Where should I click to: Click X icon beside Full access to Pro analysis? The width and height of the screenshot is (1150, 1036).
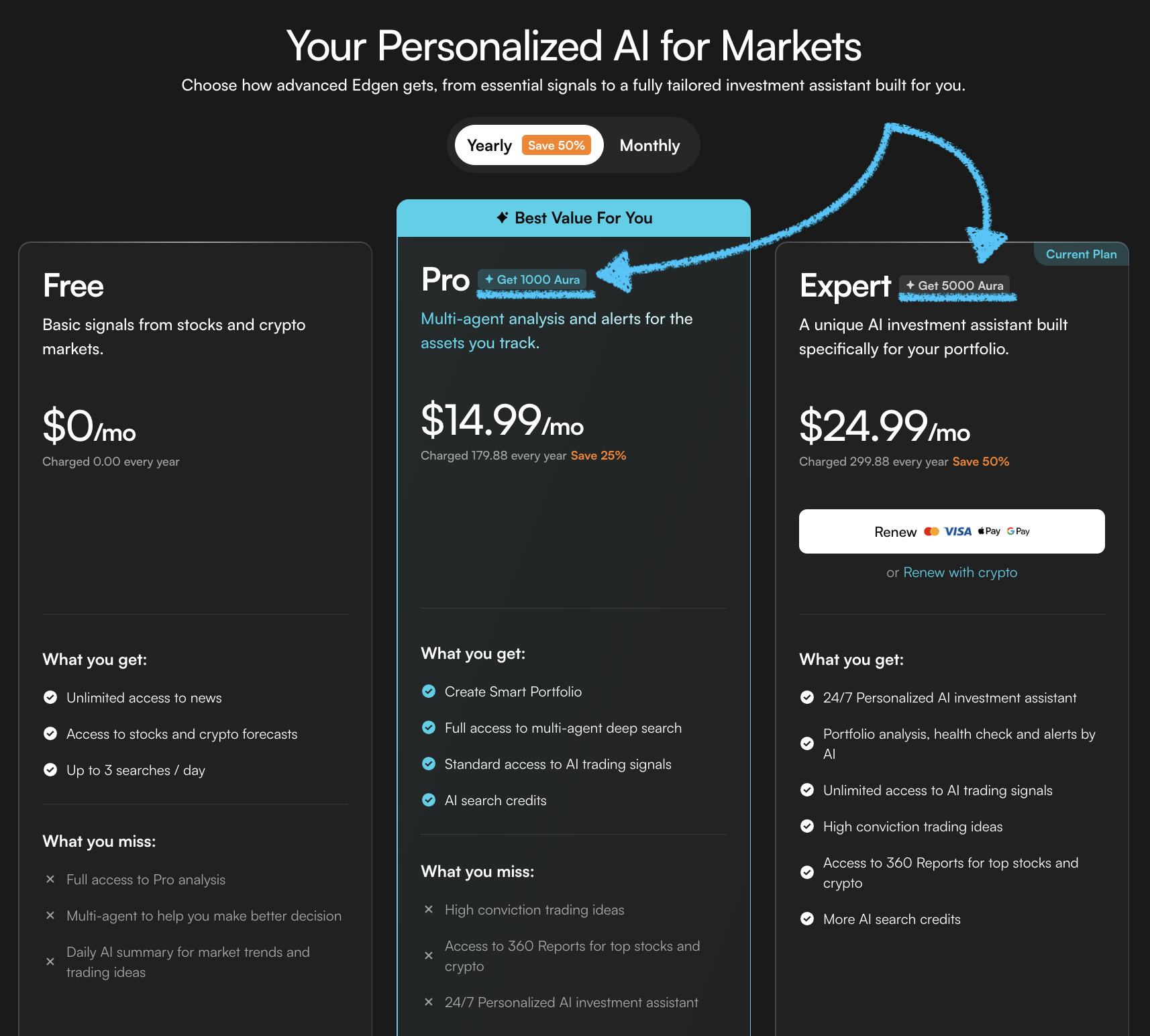coord(50,880)
